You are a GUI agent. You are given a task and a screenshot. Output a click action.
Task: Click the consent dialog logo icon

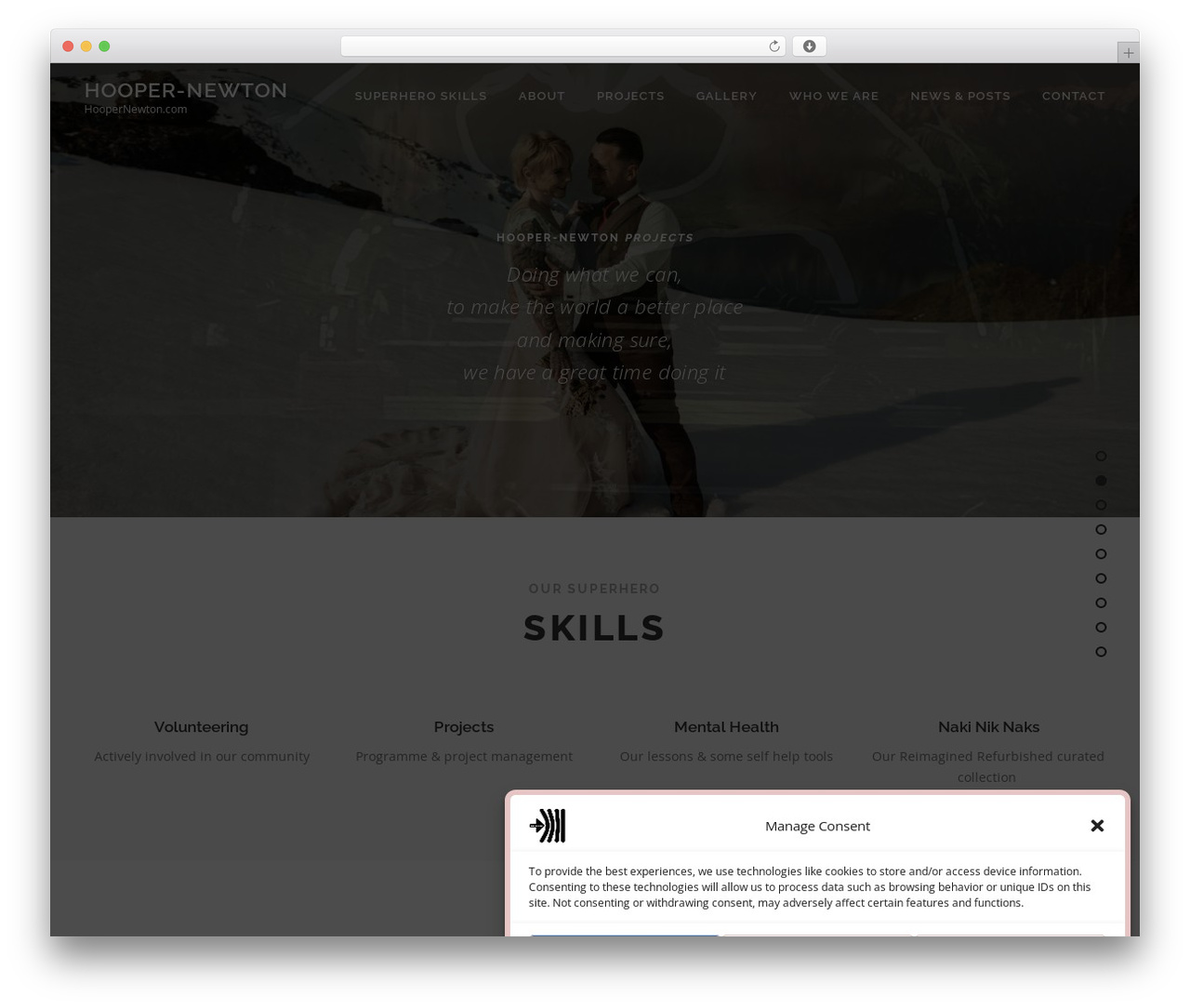coord(548,826)
